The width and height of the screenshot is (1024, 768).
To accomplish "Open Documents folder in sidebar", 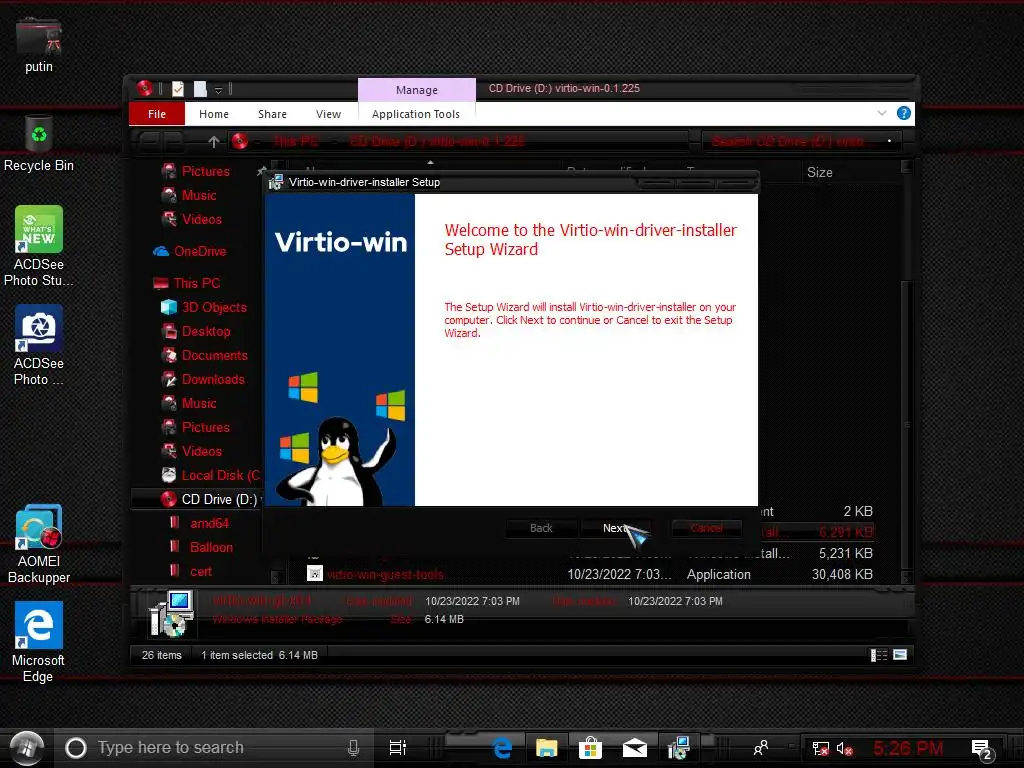I will pyautogui.click(x=214, y=355).
